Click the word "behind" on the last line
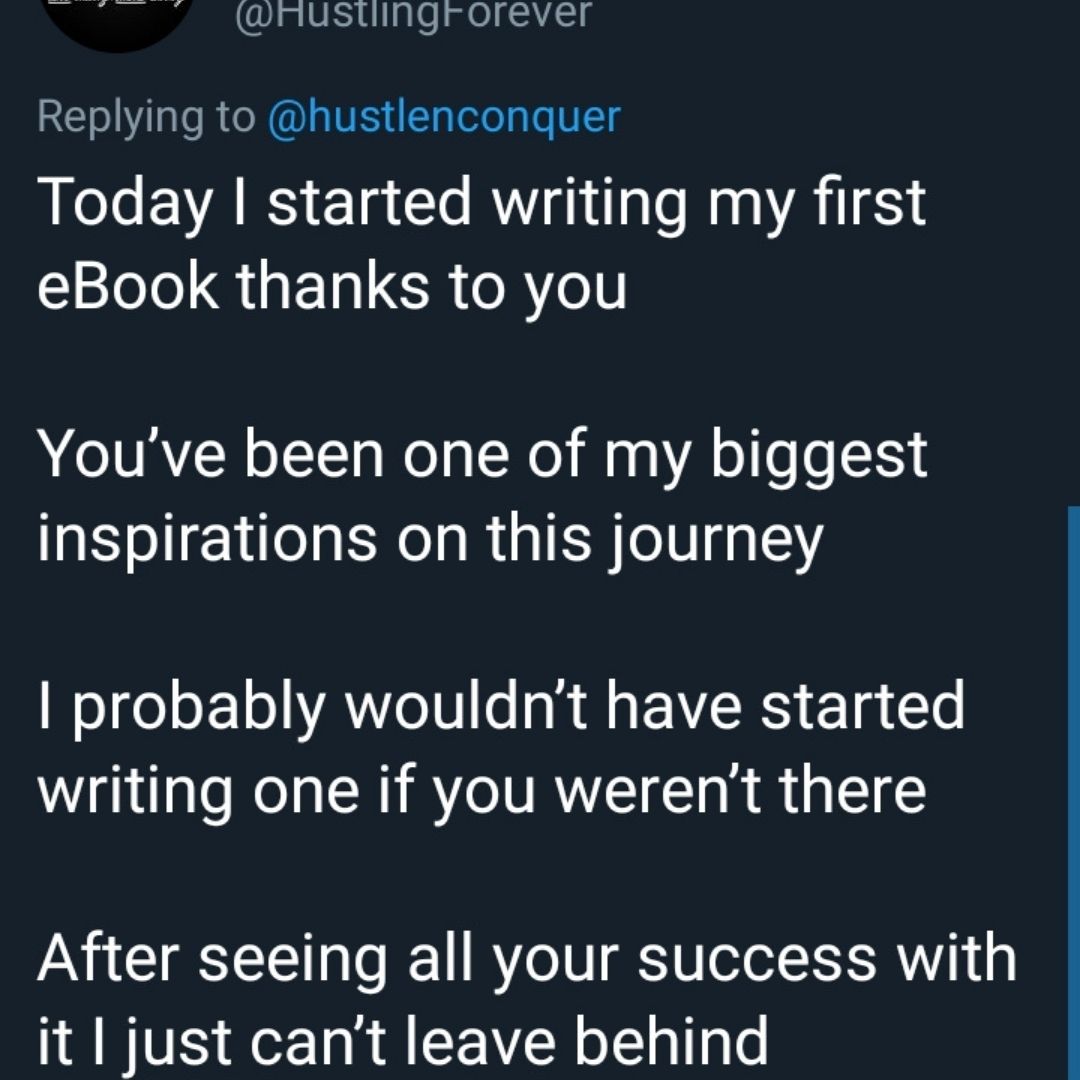This screenshot has width=1080, height=1080. (672, 1041)
